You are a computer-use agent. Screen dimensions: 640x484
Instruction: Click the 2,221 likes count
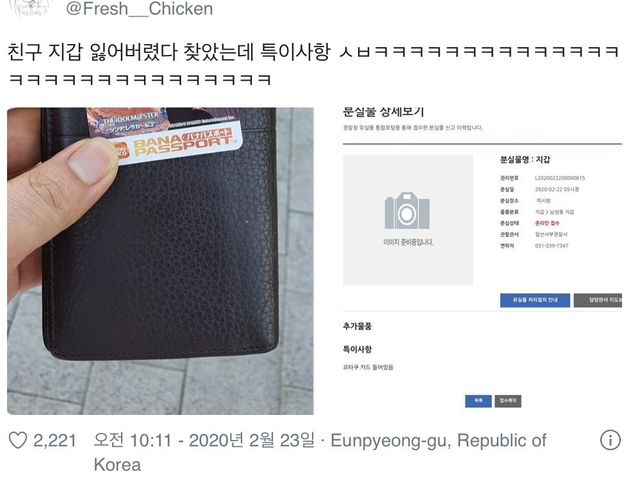55,441
